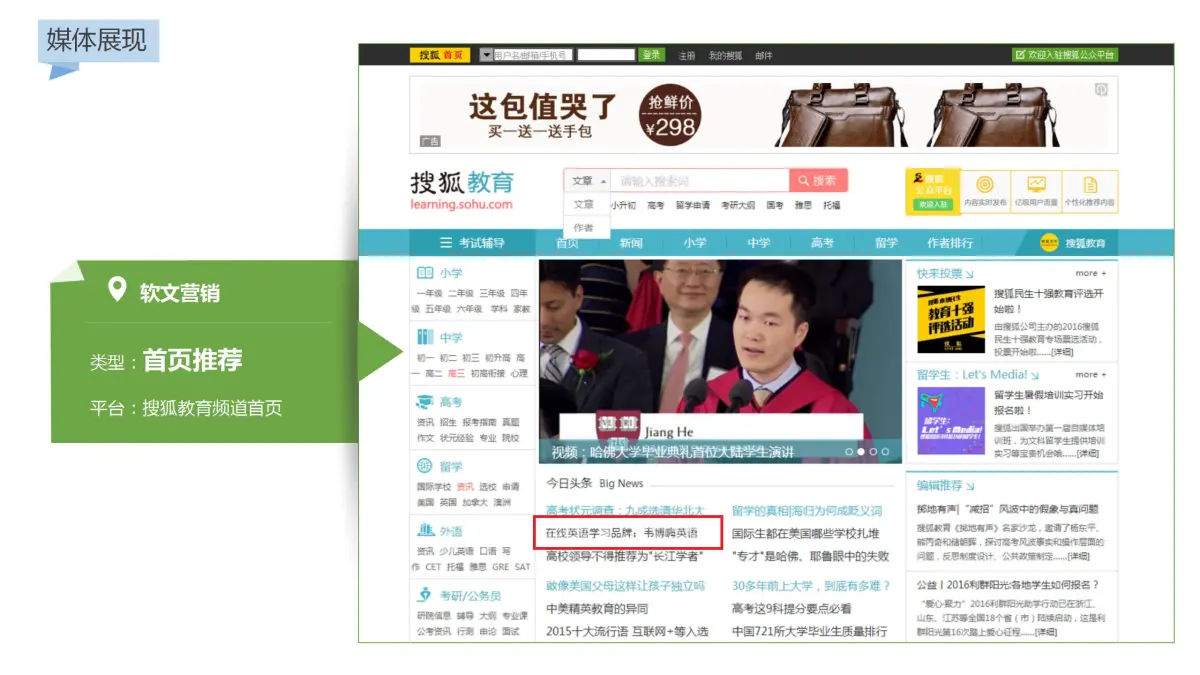Image resolution: width=1200 pixels, height=675 pixels.
Task: Open the 教育十强评选活动 thumbnail
Action: (x=951, y=319)
